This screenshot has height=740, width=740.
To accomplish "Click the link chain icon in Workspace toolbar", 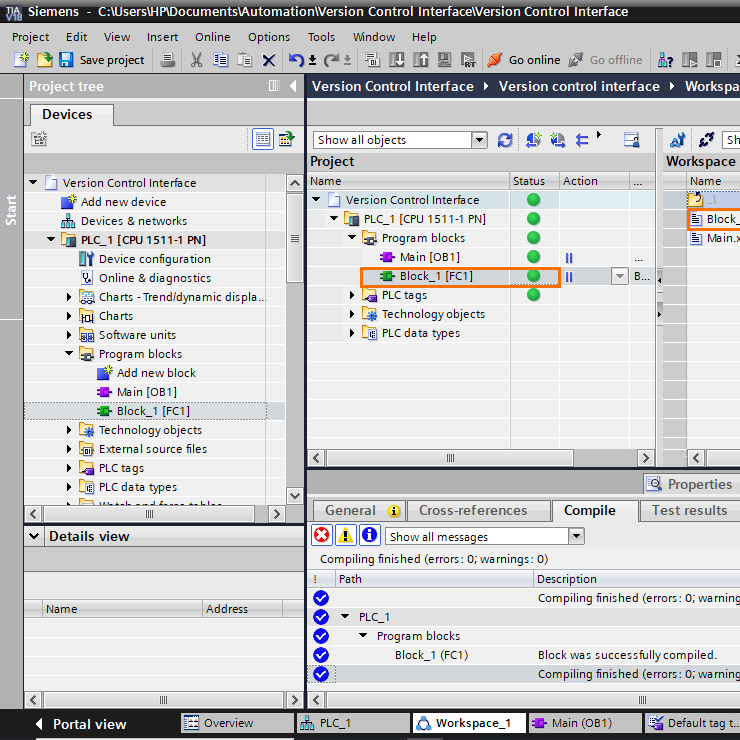I will [x=706, y=140].
